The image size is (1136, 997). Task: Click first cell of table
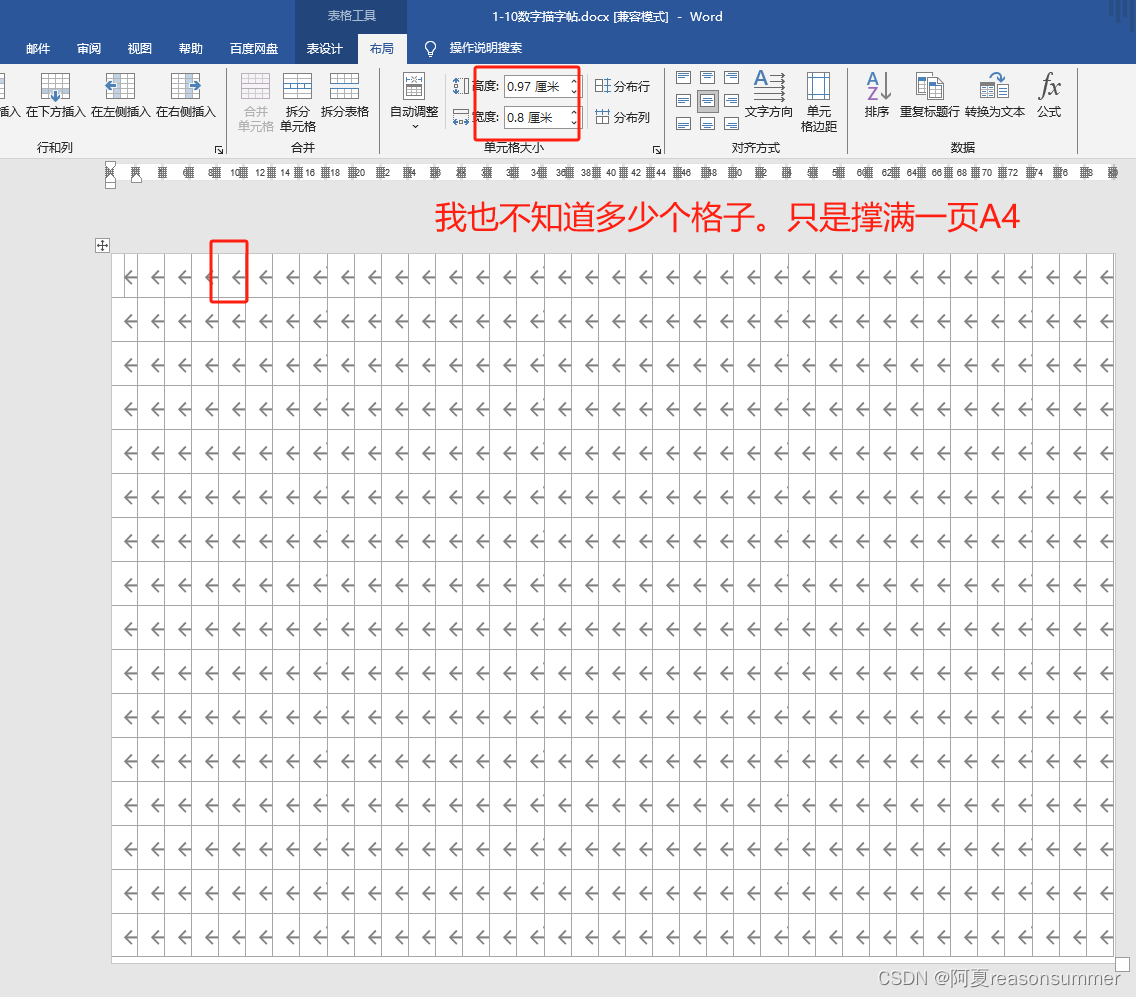click(x=125, y=275)
